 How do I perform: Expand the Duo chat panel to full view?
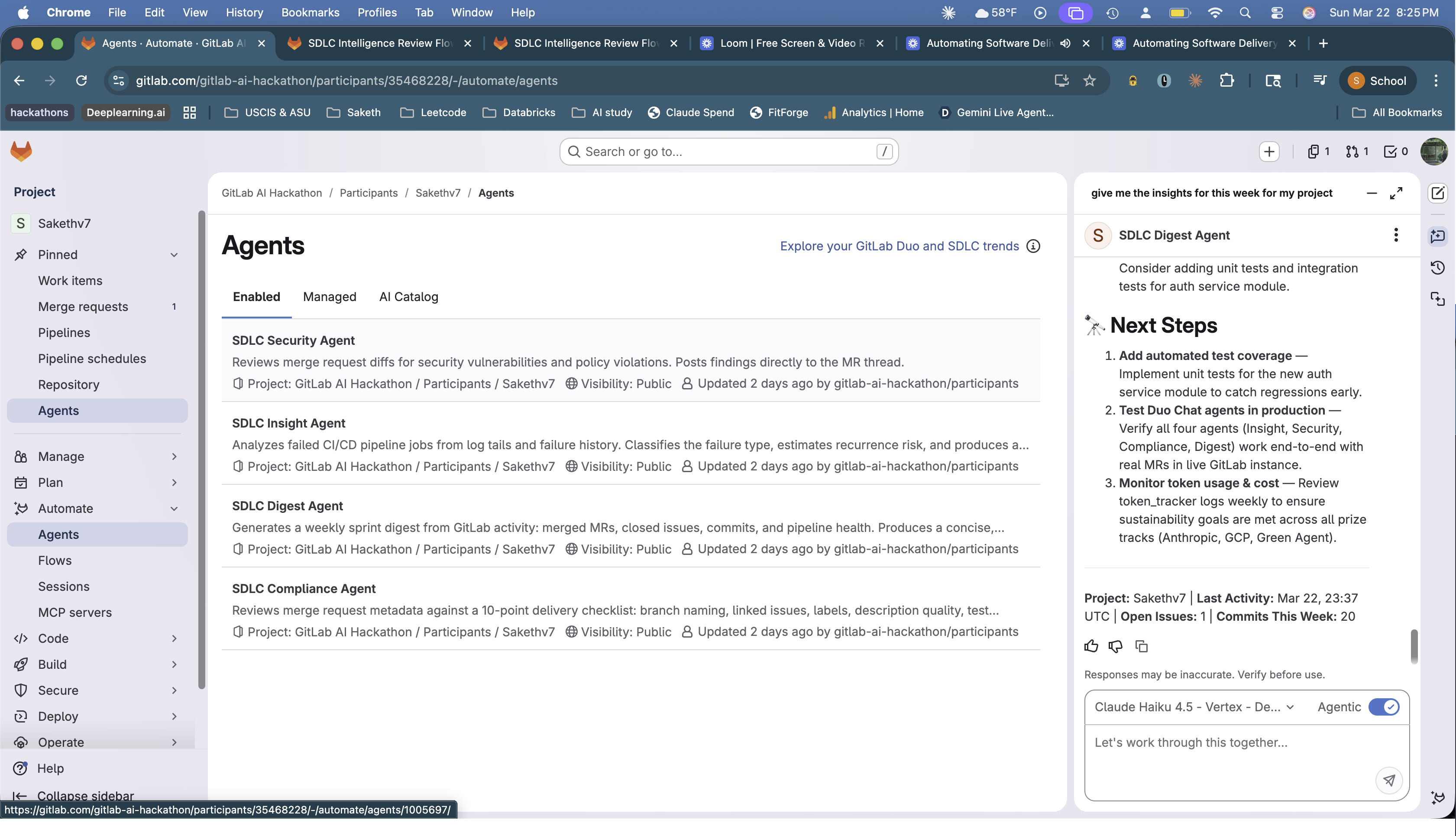click(x=1396, y=194)
